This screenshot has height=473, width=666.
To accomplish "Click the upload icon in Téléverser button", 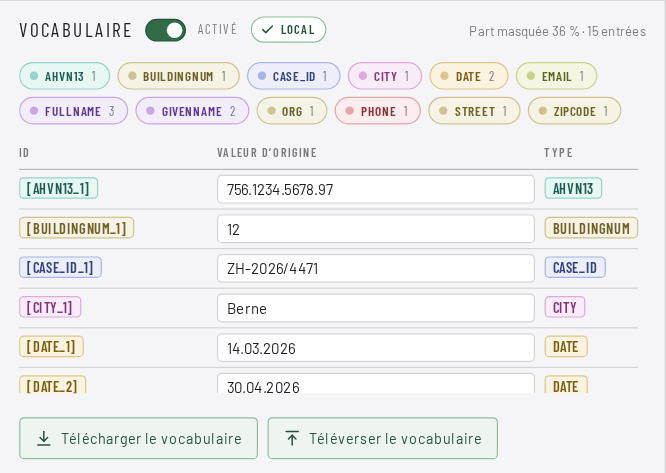I will [x=292, y=438].
